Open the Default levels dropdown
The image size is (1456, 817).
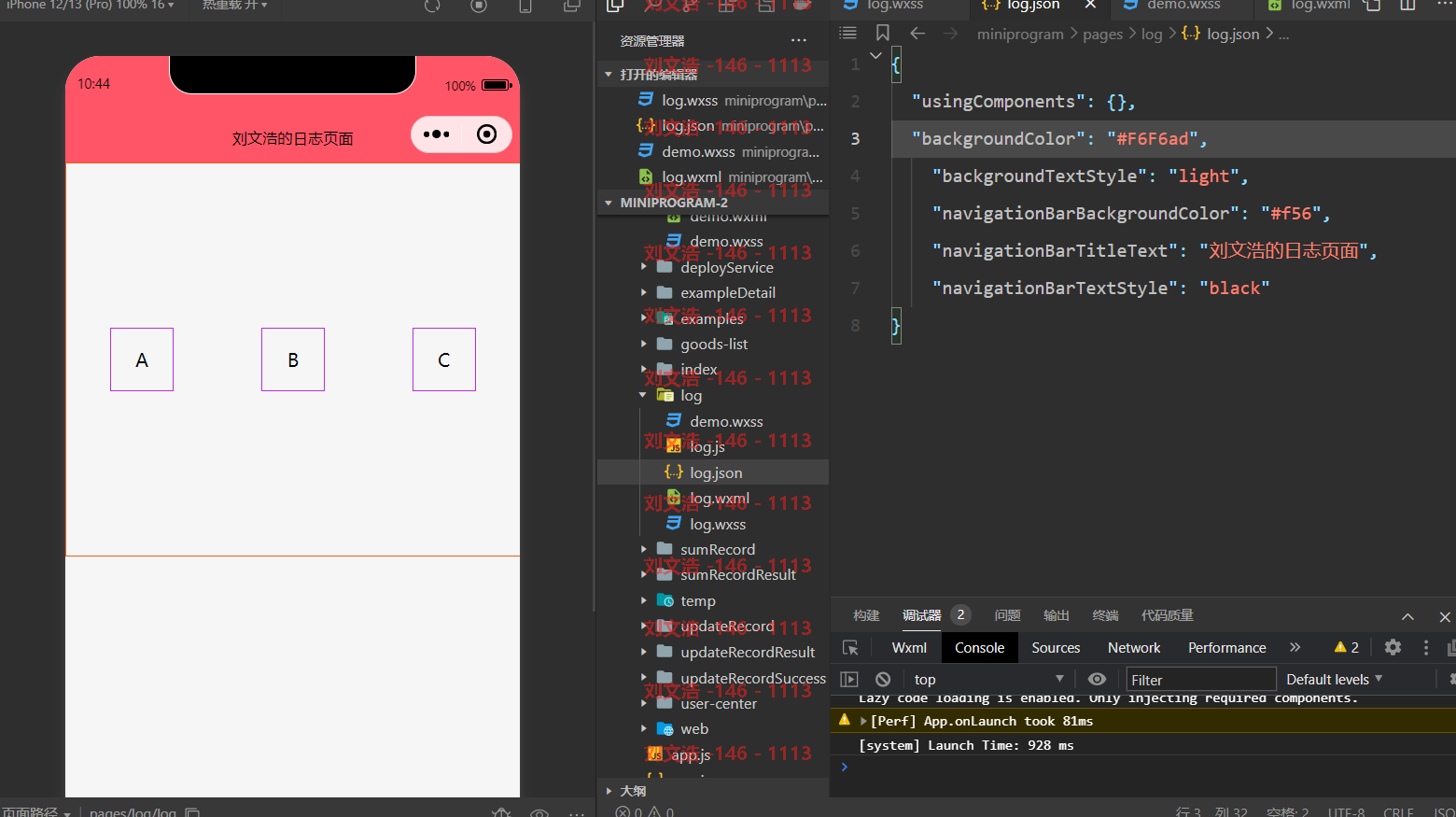tap(1334, 680)
